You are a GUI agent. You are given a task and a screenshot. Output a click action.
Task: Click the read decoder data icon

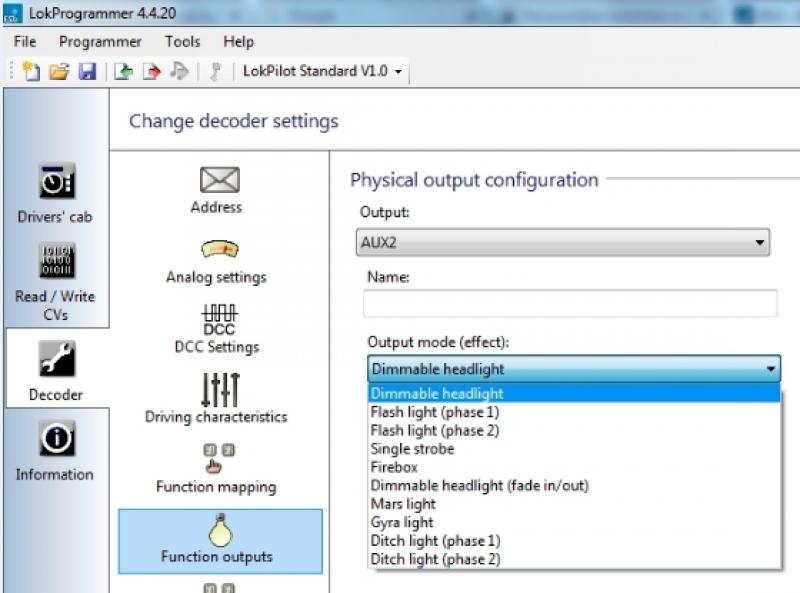tap(123, 71)
